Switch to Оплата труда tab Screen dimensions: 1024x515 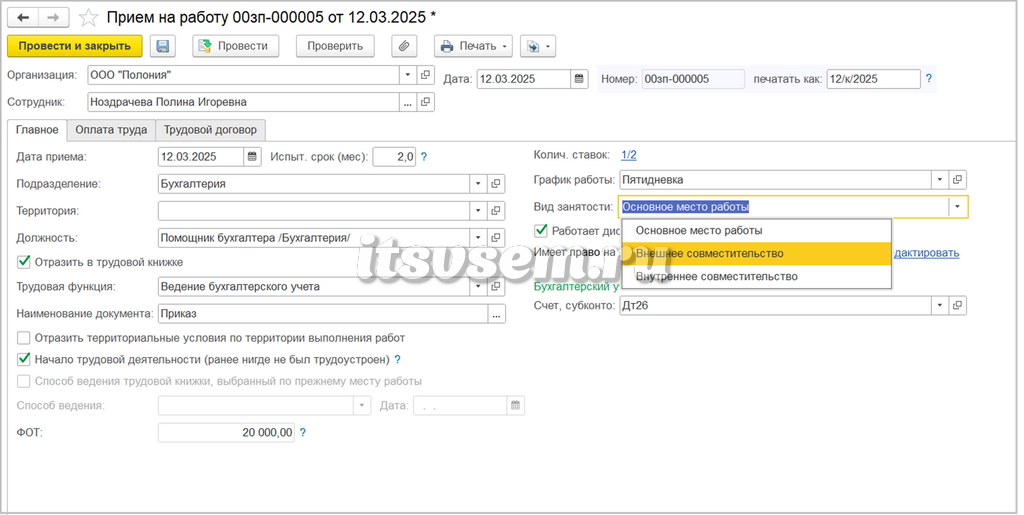pyautogui.click(x=111, y=129)
